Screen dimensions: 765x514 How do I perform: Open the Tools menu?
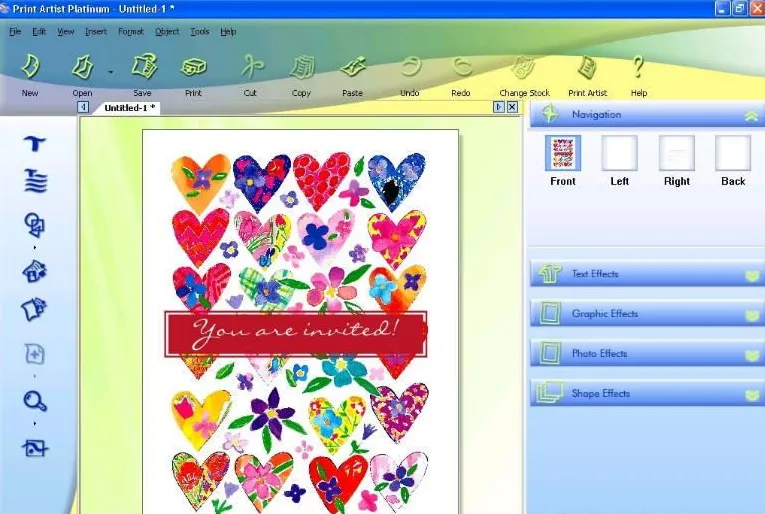click(x=200, y=32)
